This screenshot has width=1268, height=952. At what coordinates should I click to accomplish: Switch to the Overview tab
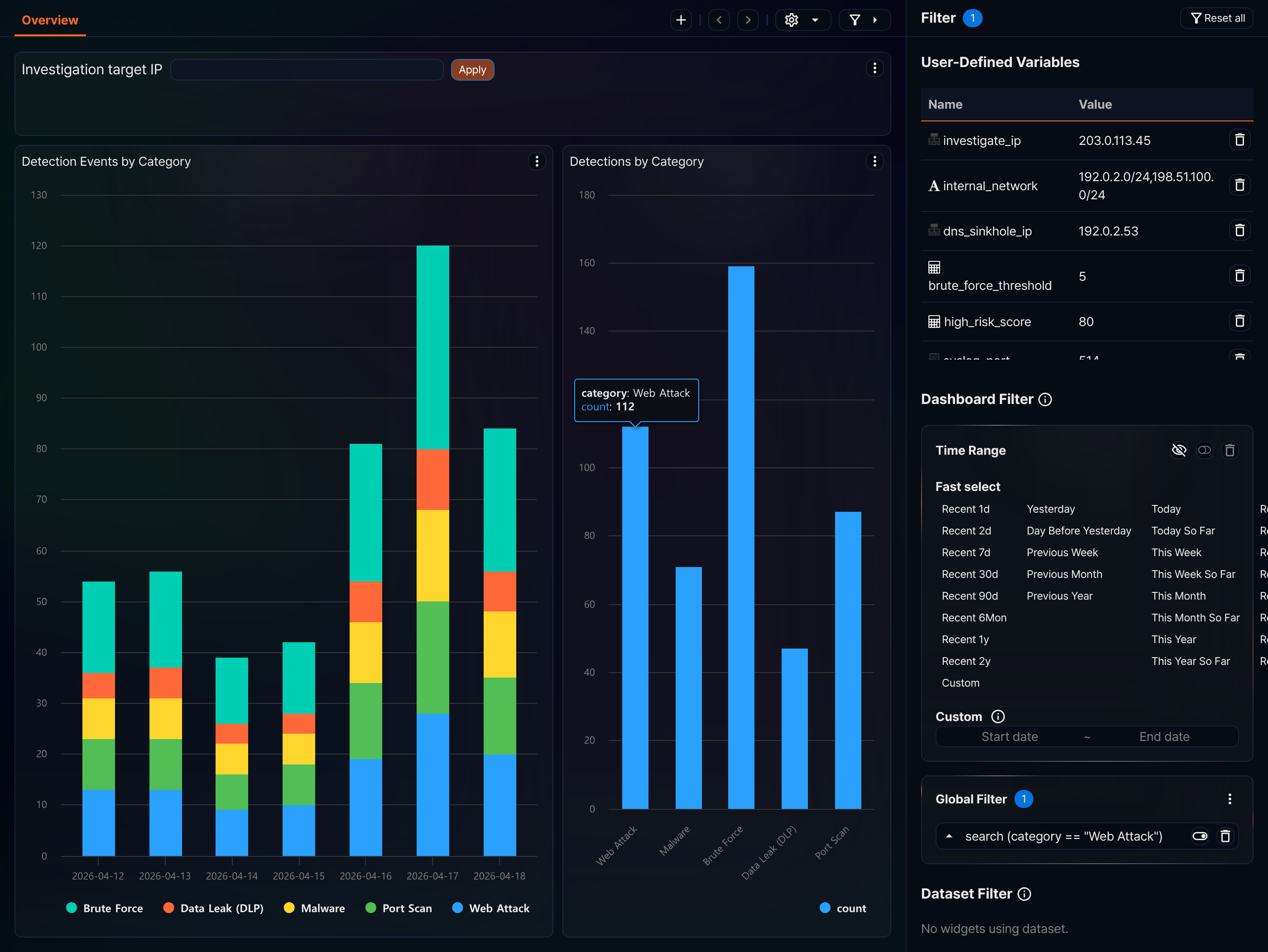click(50, 20)
